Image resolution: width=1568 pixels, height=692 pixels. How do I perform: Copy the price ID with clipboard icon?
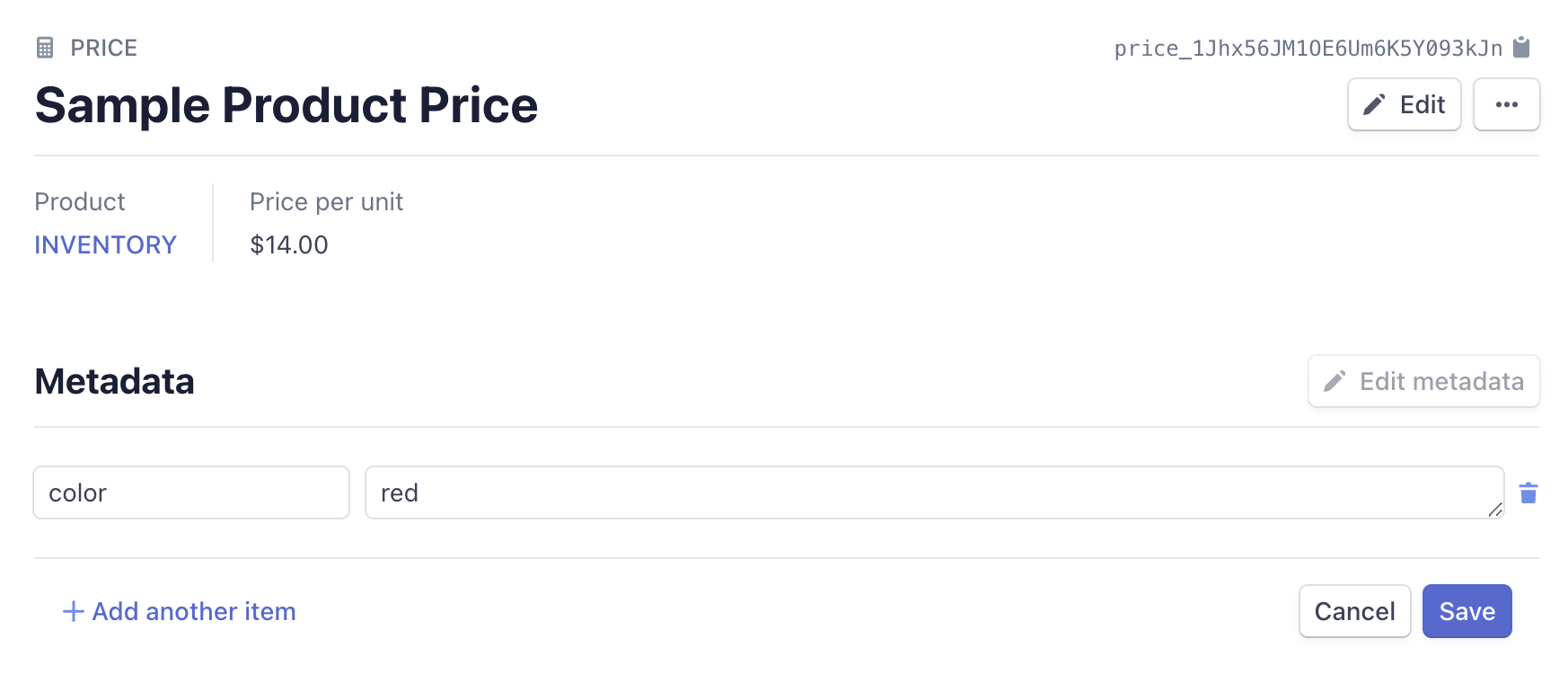coord(1521,47)
